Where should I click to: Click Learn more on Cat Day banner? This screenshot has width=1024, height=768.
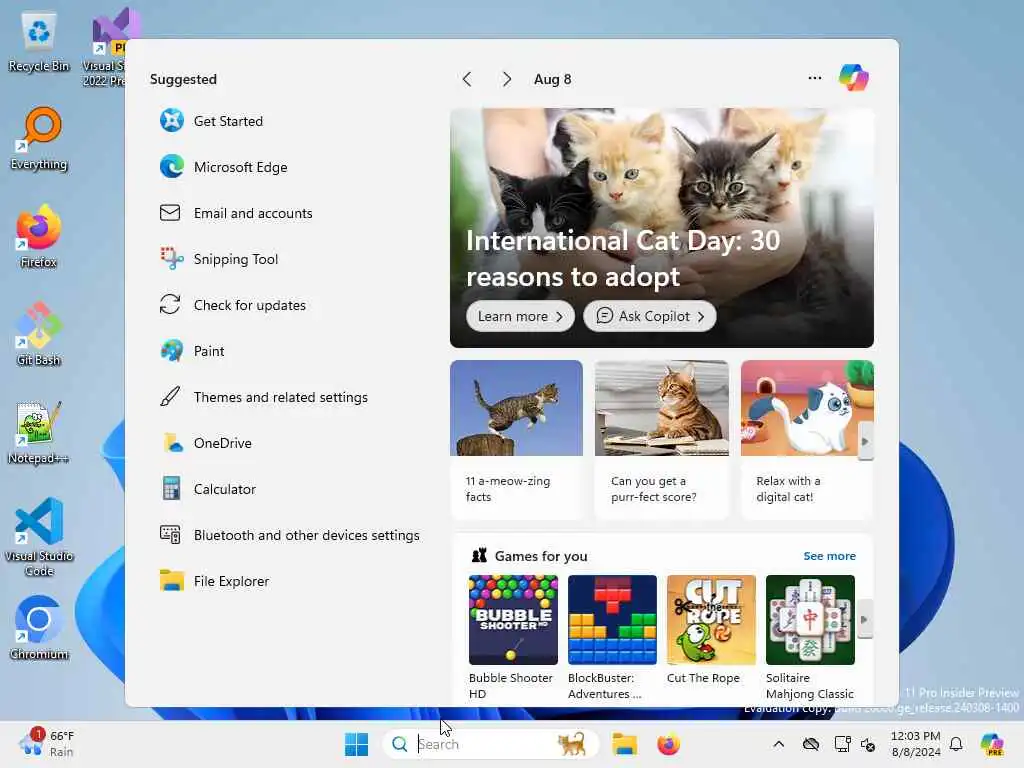[520, 316]
